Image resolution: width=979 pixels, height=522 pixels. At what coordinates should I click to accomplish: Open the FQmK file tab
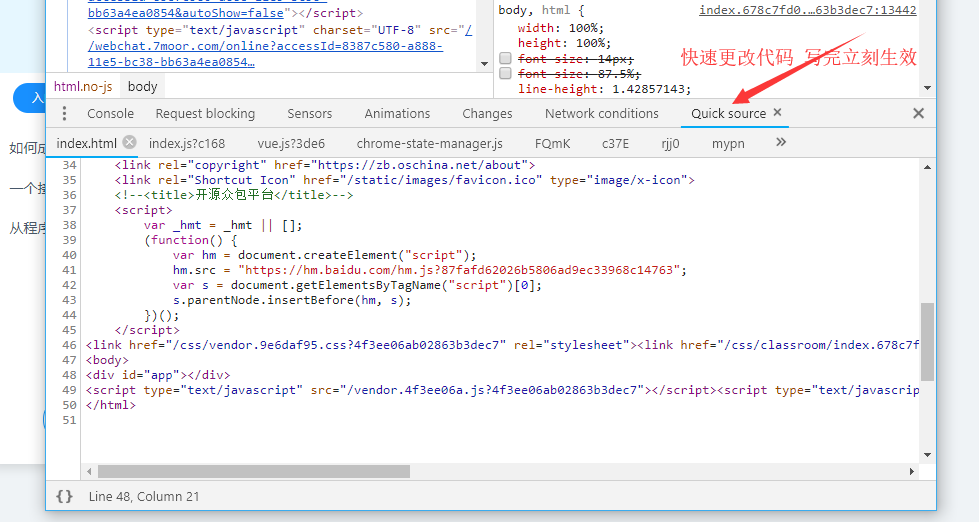[552, 144]
